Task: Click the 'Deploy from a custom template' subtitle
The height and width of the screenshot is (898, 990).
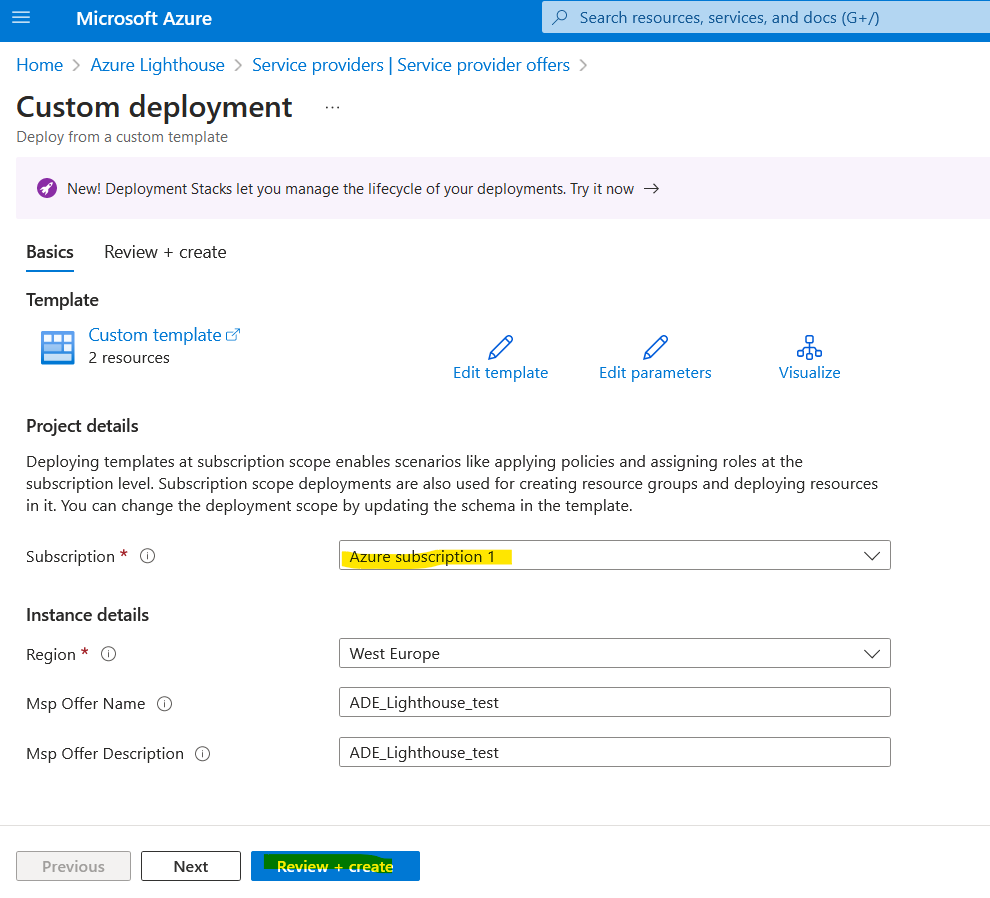Action: (122, 137)
